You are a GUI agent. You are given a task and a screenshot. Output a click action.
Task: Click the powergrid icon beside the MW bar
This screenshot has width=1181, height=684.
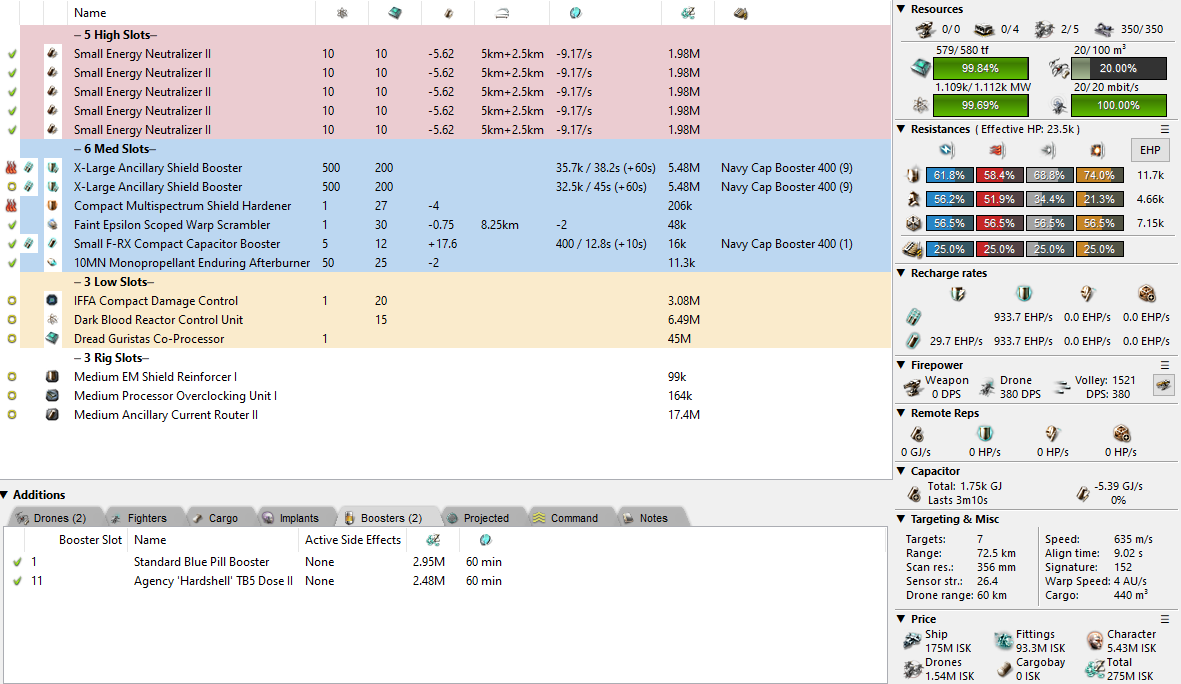(x=916, y=105)
